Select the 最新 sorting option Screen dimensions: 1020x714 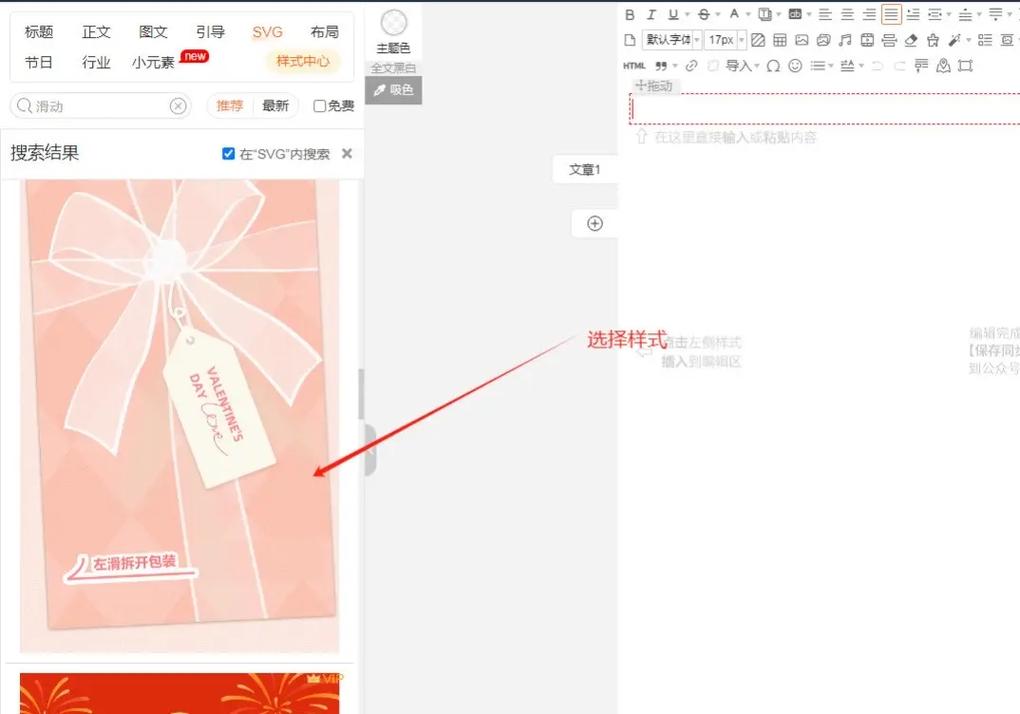tap(276, 105)
